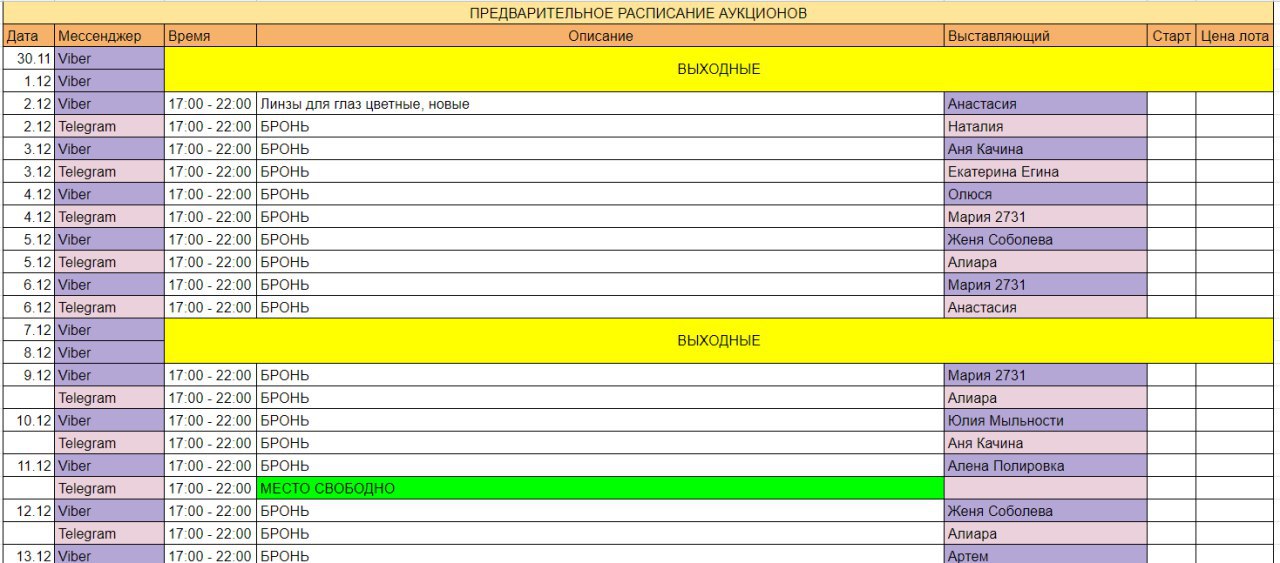Image resolution: width=1280 pixels, height=563 pixels.
Task: Click the empty Старт cell in Наталия row
Action: (1171, 126)
